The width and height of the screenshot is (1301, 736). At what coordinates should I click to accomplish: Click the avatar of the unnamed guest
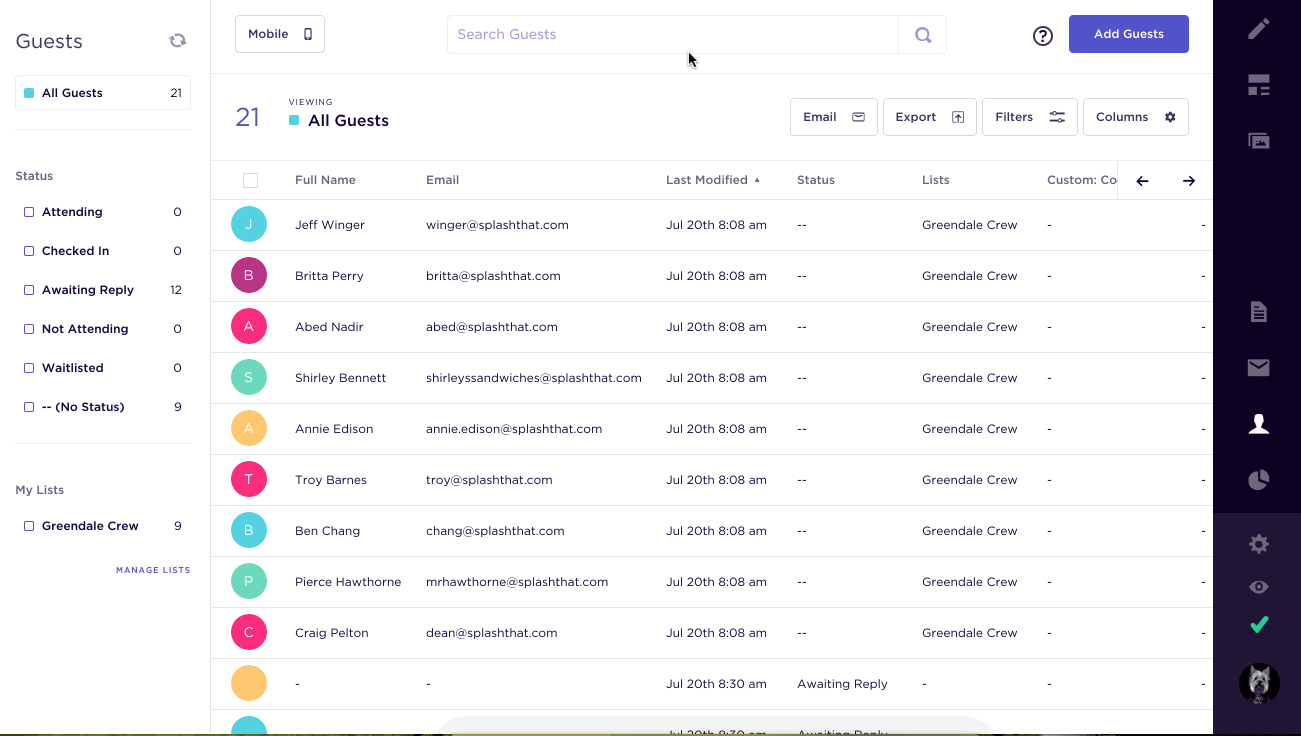click(249, 683)
